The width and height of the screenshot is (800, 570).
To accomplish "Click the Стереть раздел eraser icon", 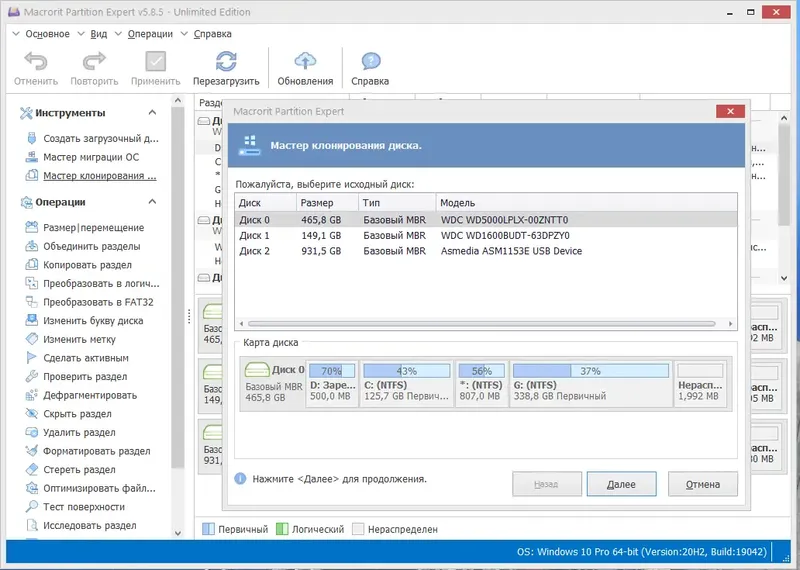I will 32,469.
